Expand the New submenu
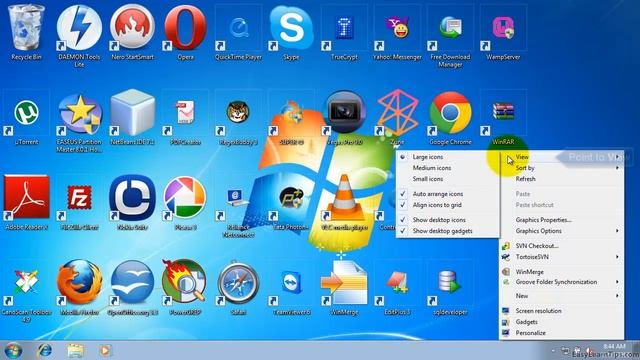The image size is (640, 360). 562,296
